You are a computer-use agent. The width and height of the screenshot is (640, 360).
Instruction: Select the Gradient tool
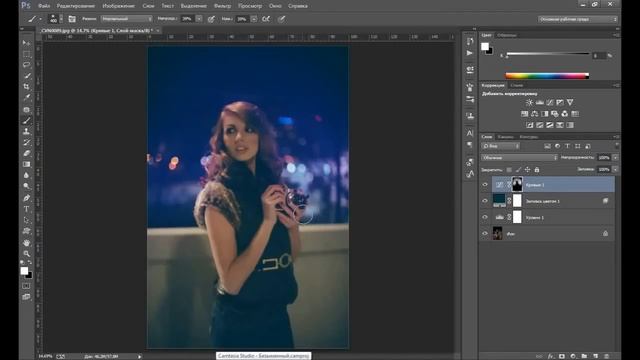(x=27, y=164)
